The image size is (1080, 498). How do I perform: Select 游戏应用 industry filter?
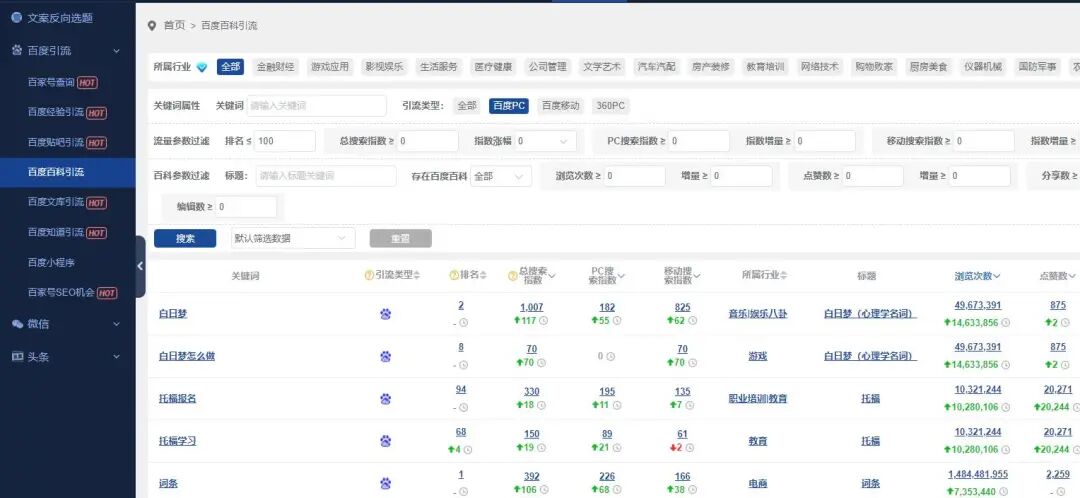point(330,67)
